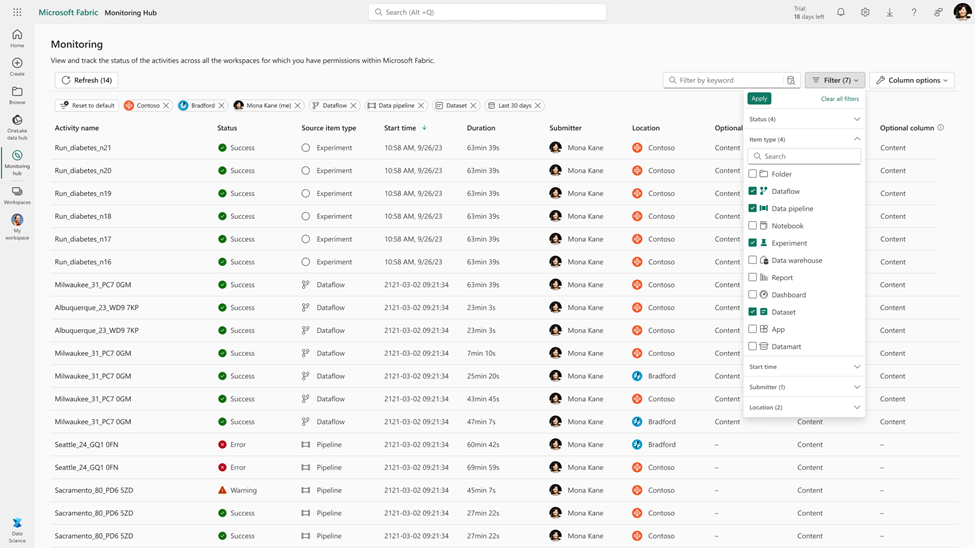Check the Datamart item type
The image size is (975, 548).
point(752,346)
